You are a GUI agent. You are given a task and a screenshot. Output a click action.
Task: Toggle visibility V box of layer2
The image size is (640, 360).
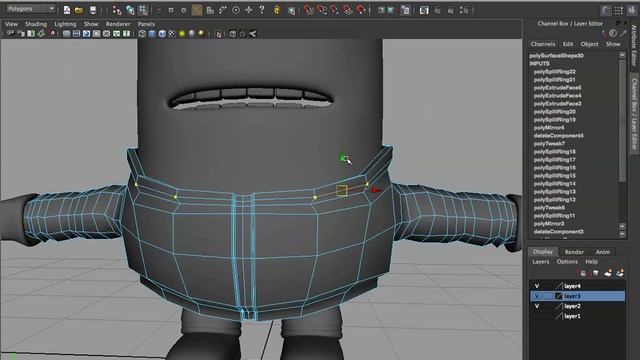point(537,306)
